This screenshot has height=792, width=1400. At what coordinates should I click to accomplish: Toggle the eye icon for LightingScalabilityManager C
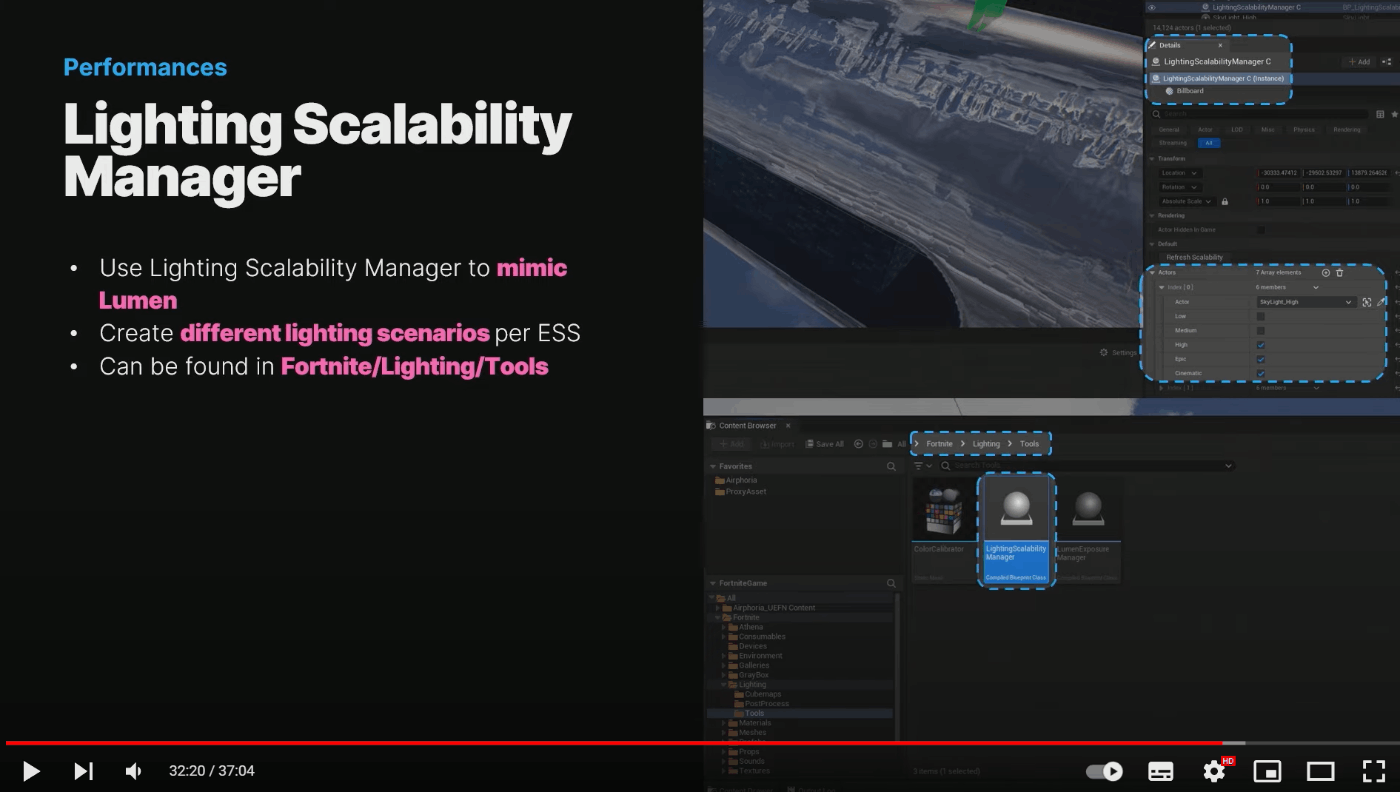coord(1151,7)
